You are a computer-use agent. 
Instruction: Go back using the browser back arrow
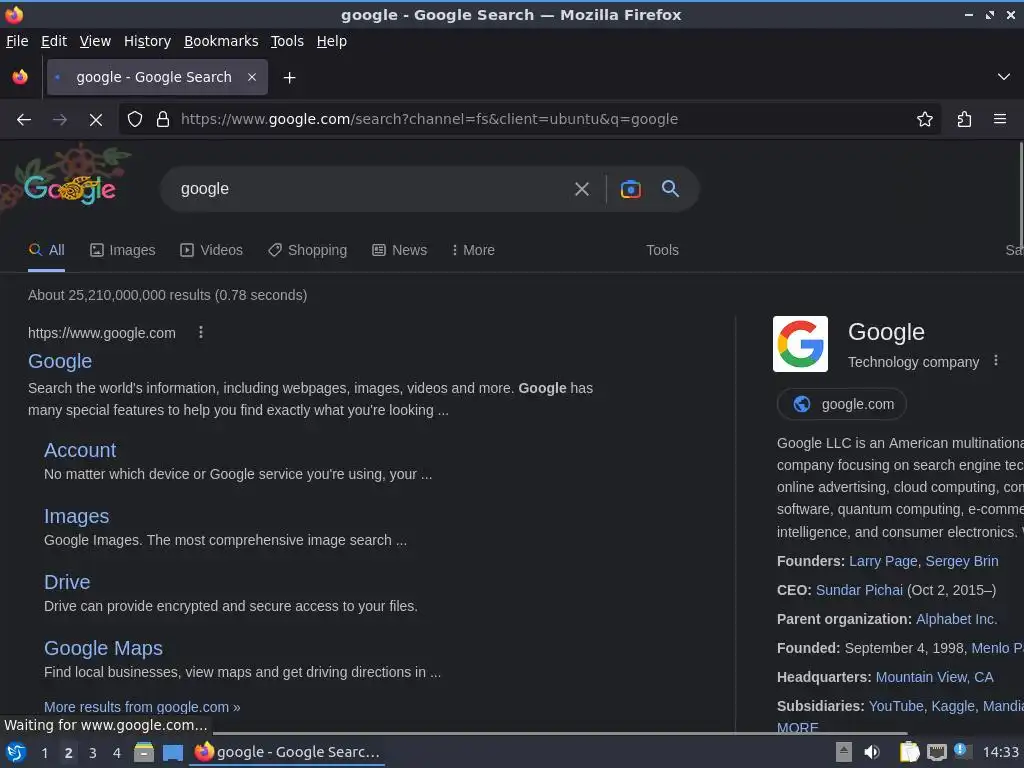24,120
